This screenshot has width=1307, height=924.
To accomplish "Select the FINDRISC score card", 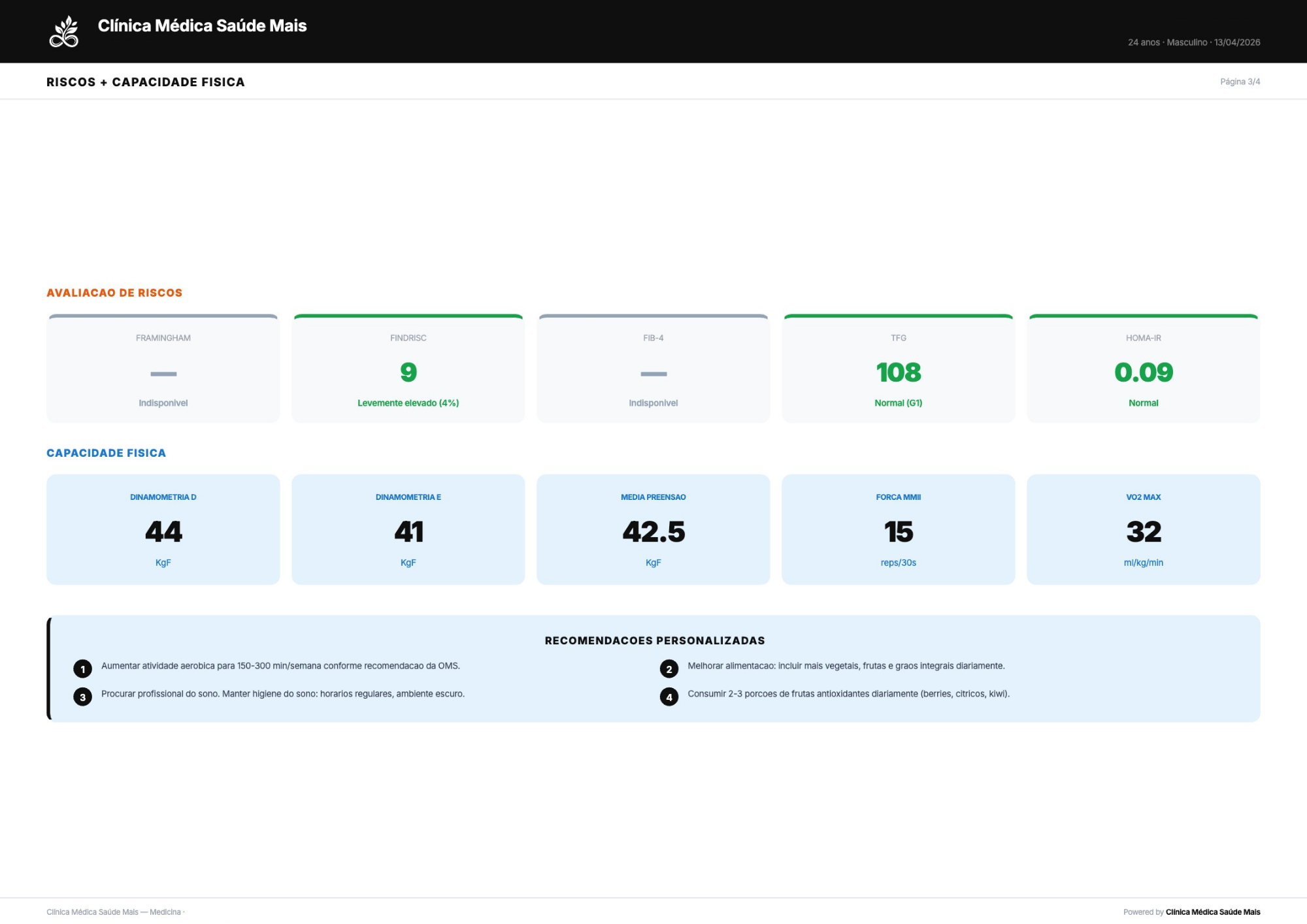I will point(408,369).
